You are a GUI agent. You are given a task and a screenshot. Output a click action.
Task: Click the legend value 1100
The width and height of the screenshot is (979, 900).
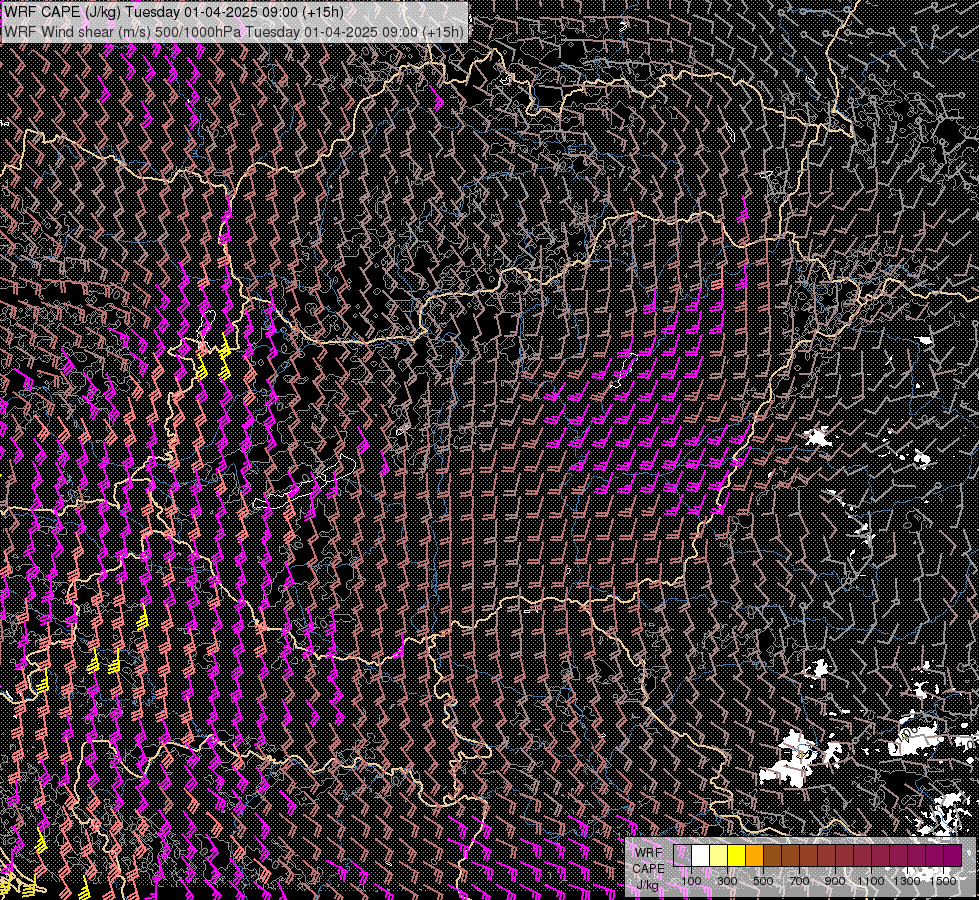[x=870, y=881]
